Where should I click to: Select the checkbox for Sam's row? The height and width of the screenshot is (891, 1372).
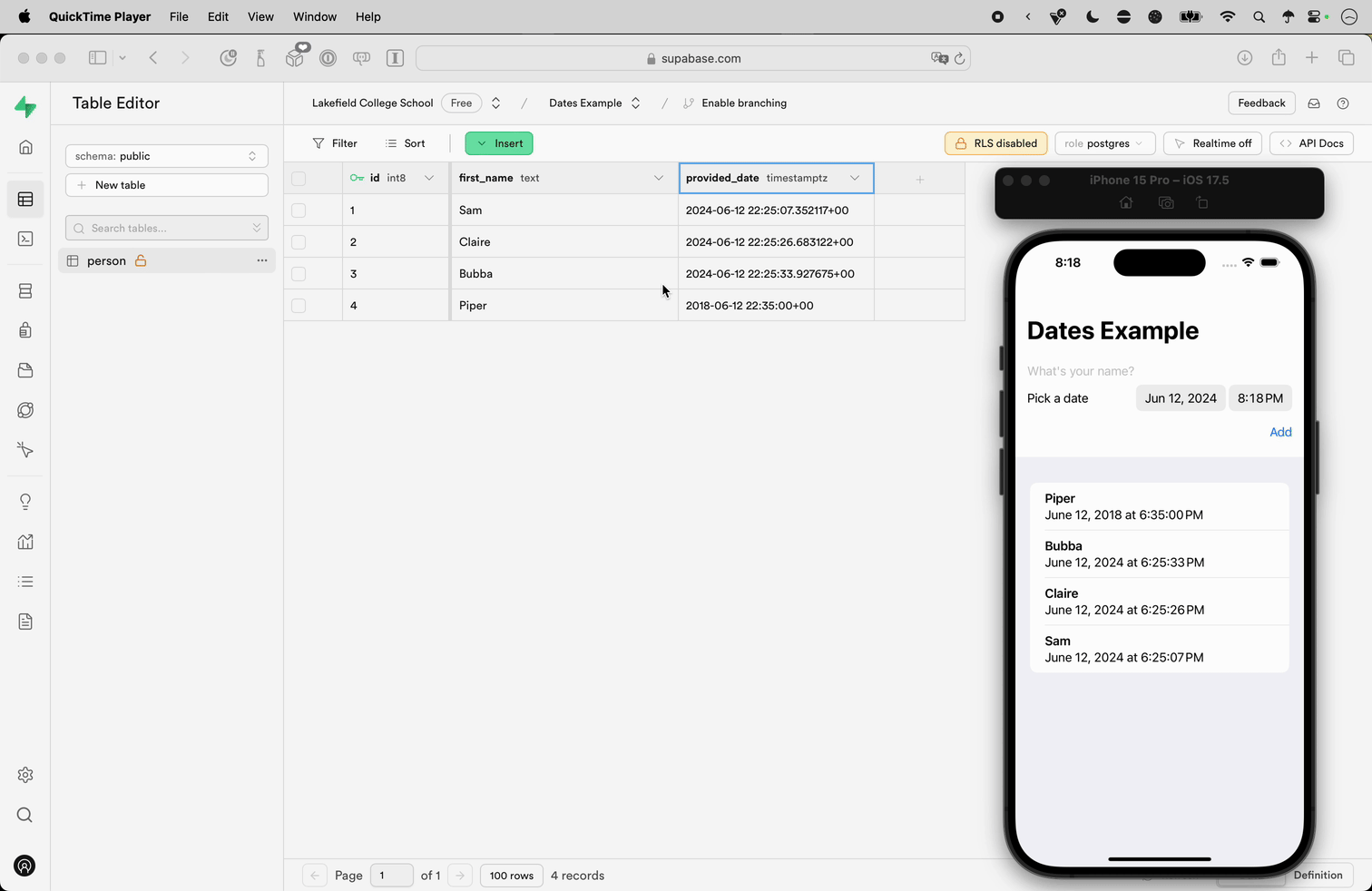coord(299,211)
